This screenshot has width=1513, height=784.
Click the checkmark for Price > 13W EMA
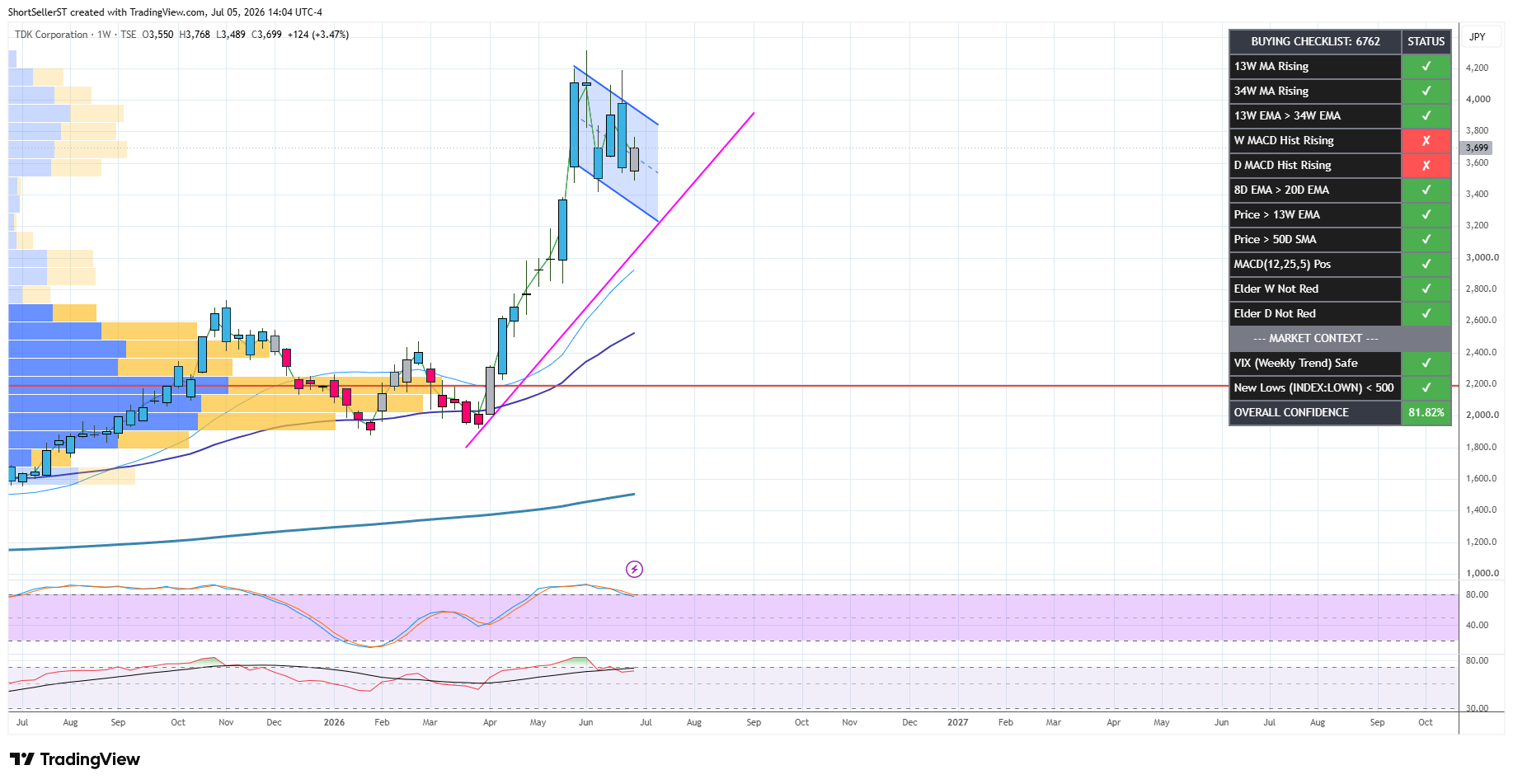click(1426, 214)
